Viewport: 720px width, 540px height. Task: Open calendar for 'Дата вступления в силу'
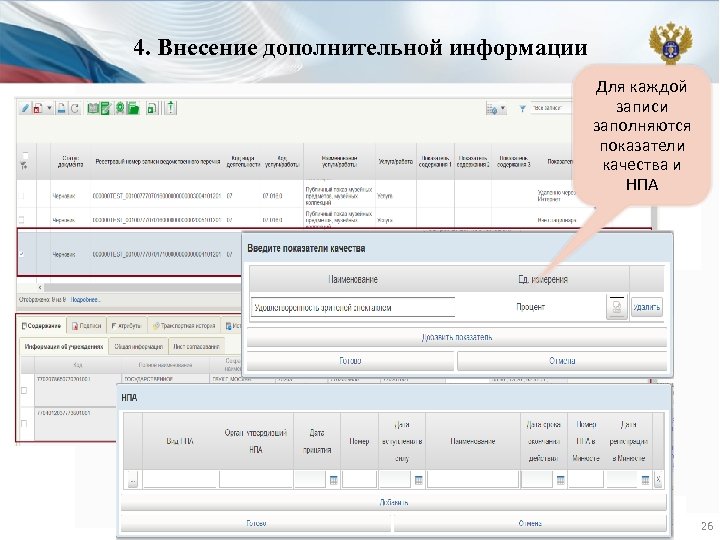click(x=418, y=480)
